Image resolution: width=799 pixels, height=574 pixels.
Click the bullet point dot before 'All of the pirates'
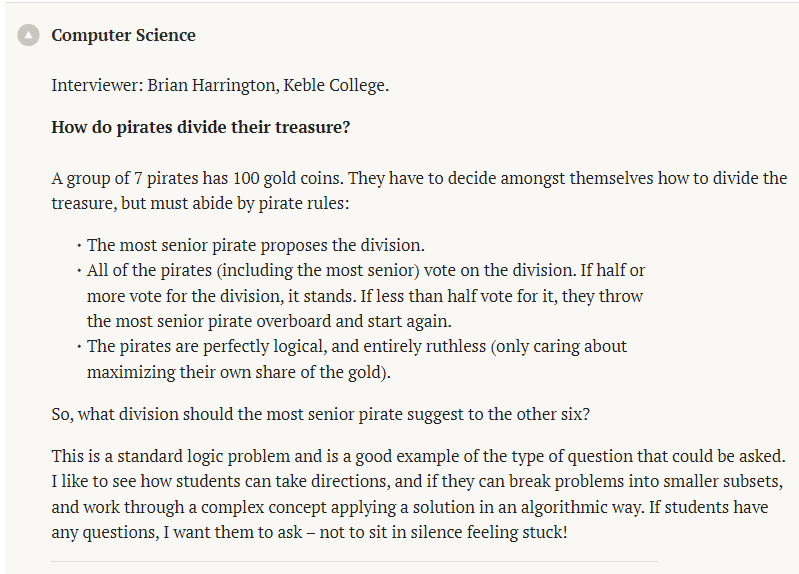pyautogui.click(x=79, y=270)
